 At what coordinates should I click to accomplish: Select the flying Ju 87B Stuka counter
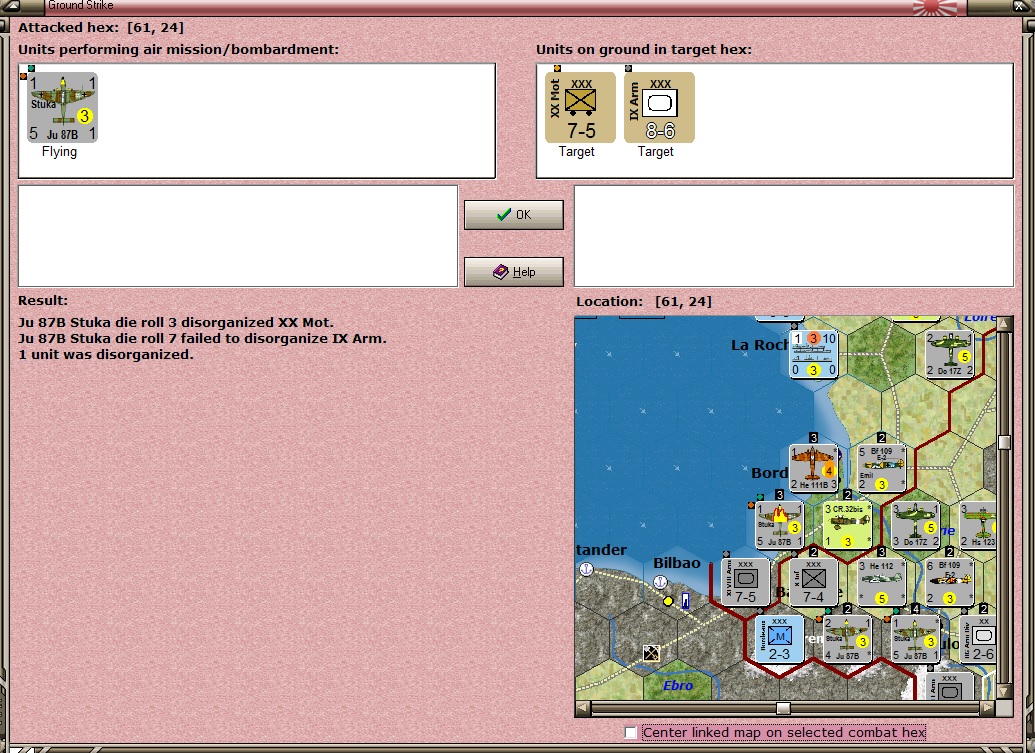[x=63, y=108]
